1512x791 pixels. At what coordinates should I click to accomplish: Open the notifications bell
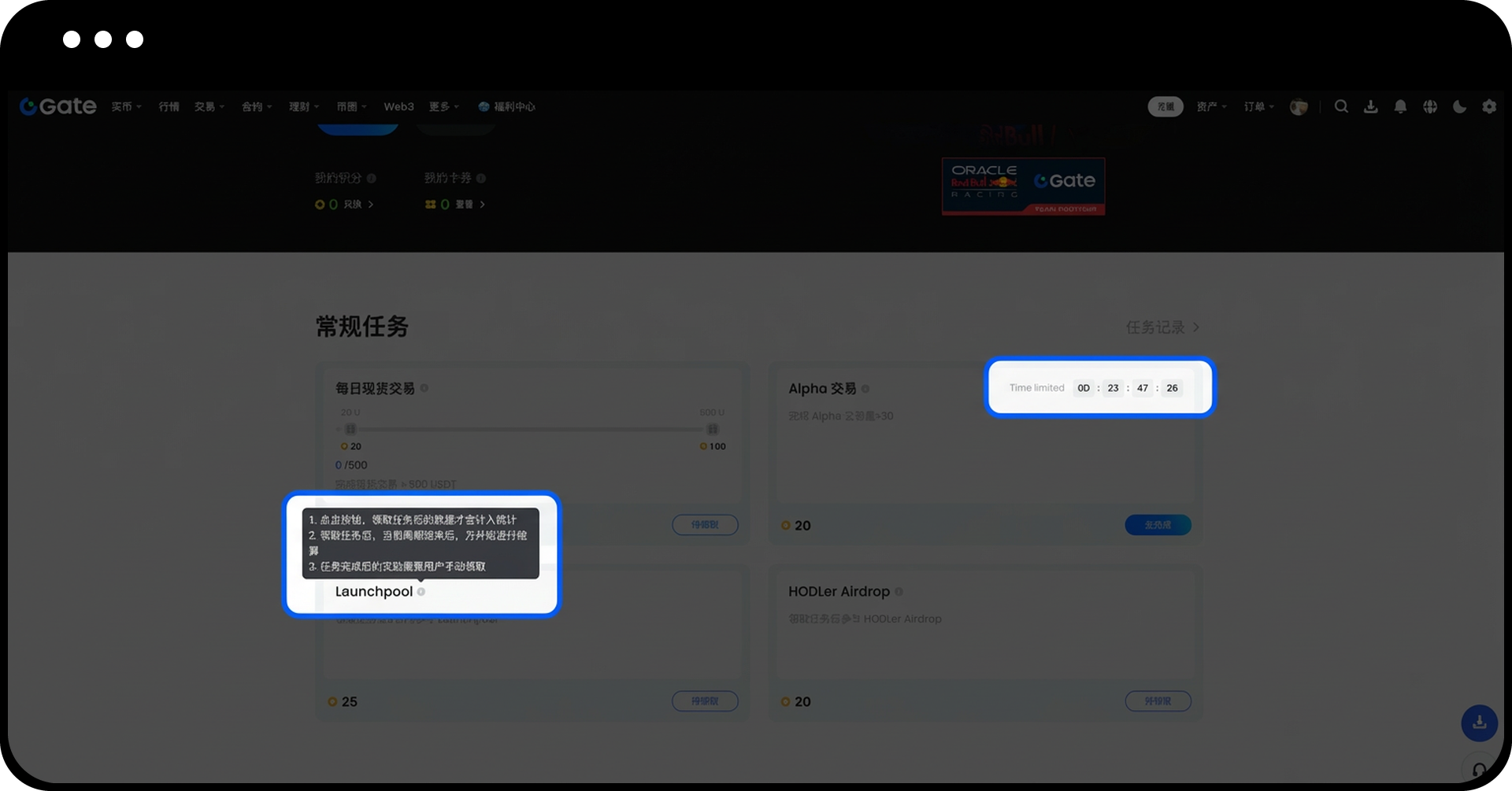click(1400, 106)
